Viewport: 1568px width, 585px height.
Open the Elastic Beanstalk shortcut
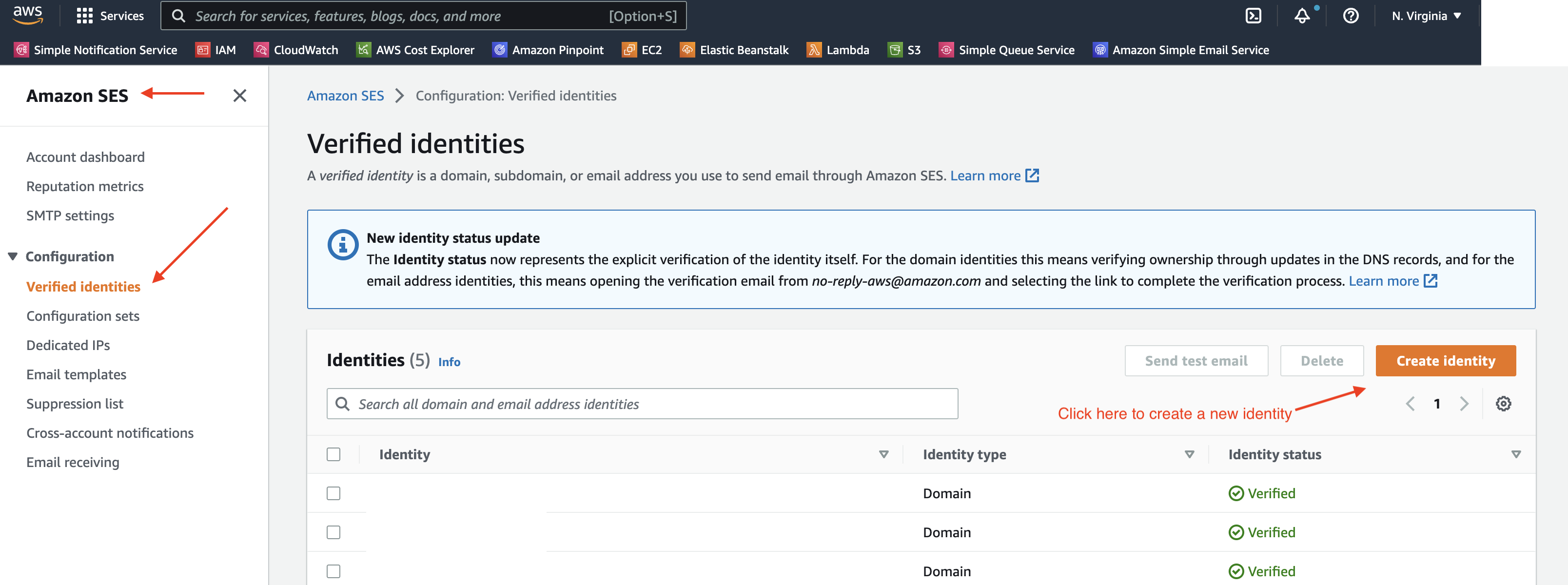[734, 50]
